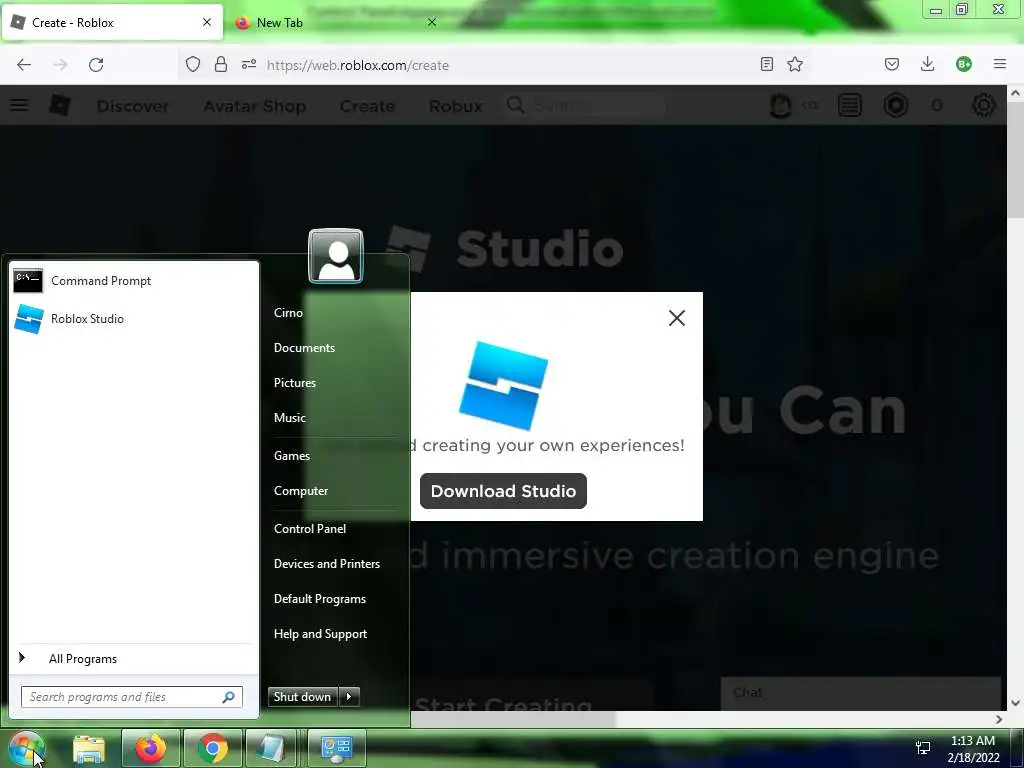Click the Download Studio button
Viewport: 1024px width, 768px height.
pos(503,491)
